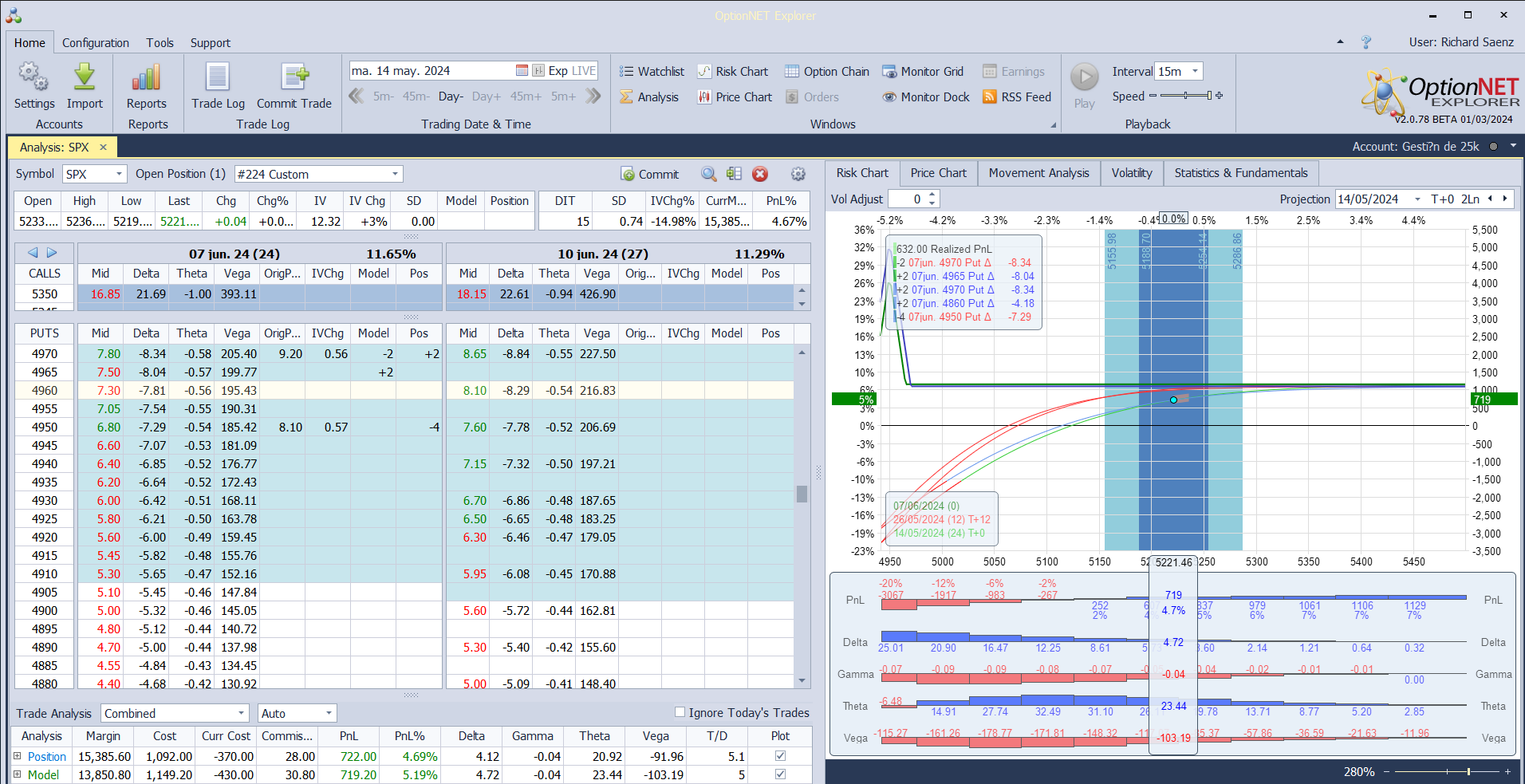1525x784 pixels.
Task: Open the Home ribbon tab
Action: pyautogui.click(x=30, y=42)
